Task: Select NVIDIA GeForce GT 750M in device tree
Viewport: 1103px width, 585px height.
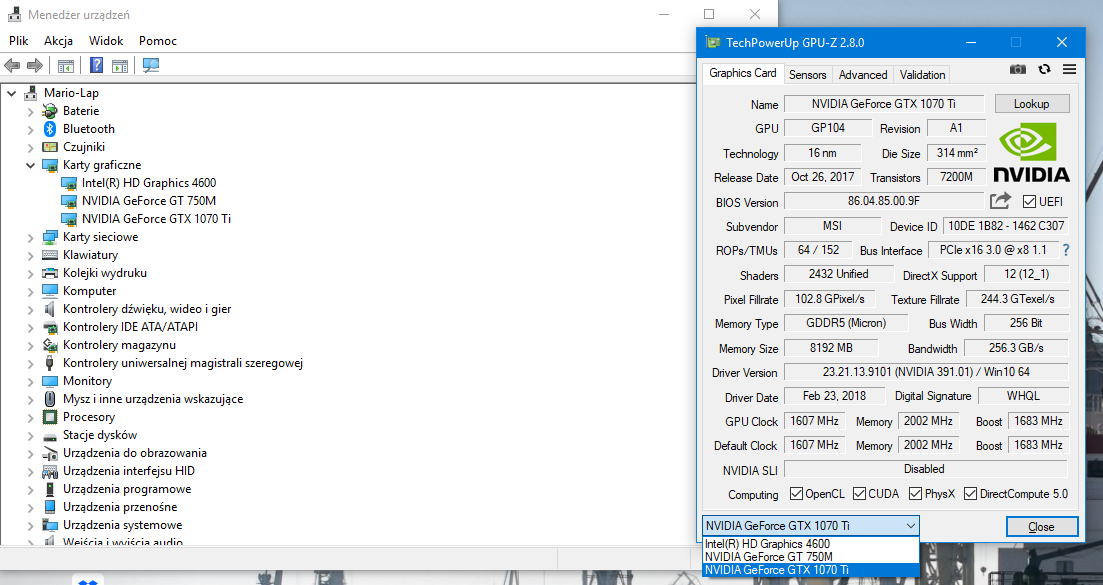Action: [x=148, y=201]
